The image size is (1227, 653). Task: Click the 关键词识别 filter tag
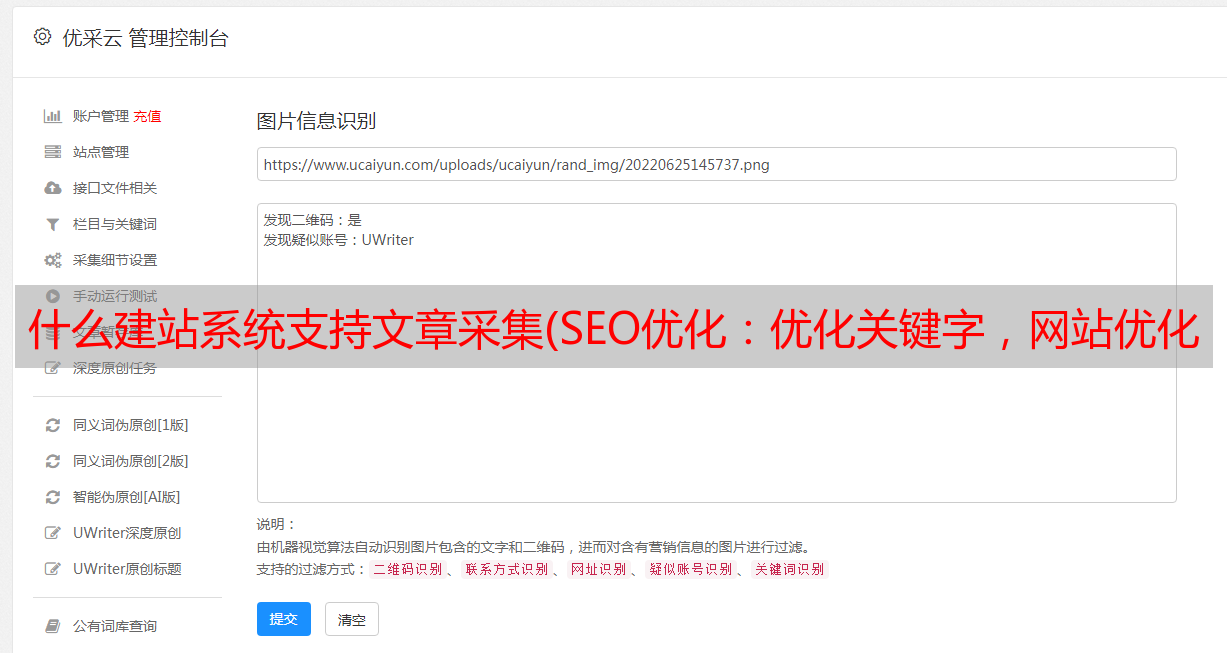[x=790, y=569]
